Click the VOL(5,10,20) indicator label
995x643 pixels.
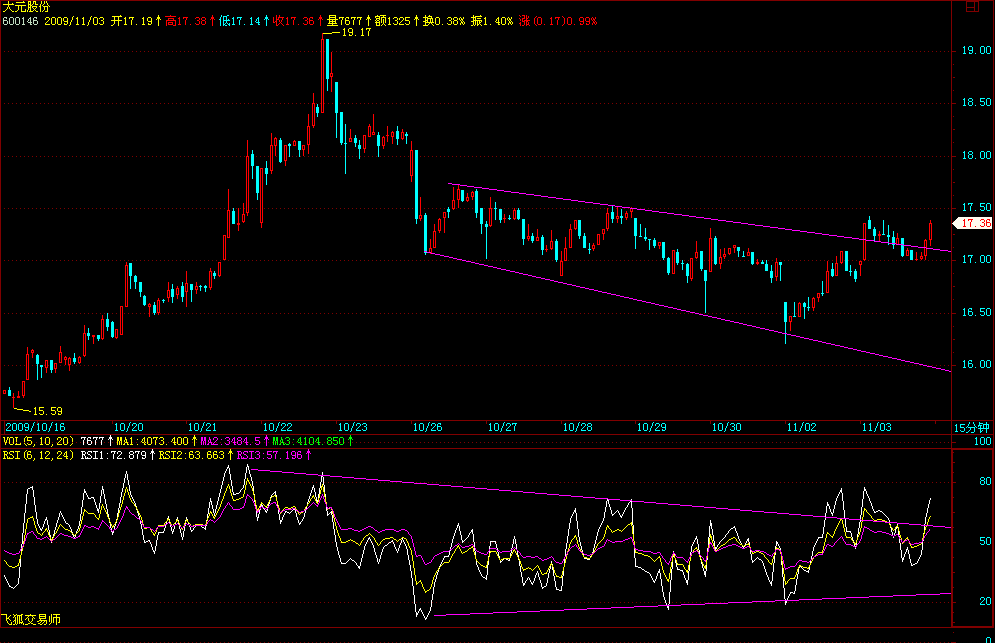coord(38,441)
